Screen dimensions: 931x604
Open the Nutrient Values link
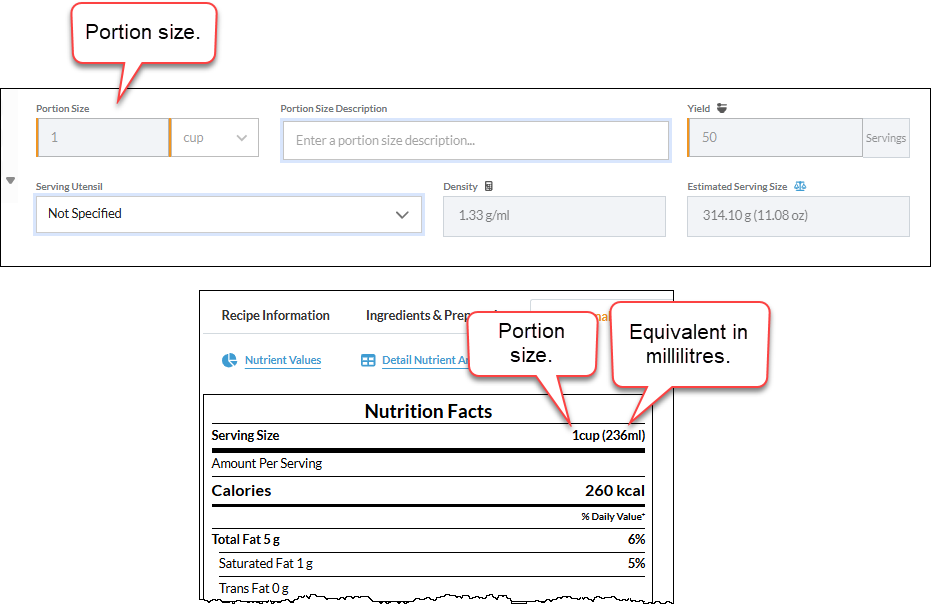click(x=283, y=360)
